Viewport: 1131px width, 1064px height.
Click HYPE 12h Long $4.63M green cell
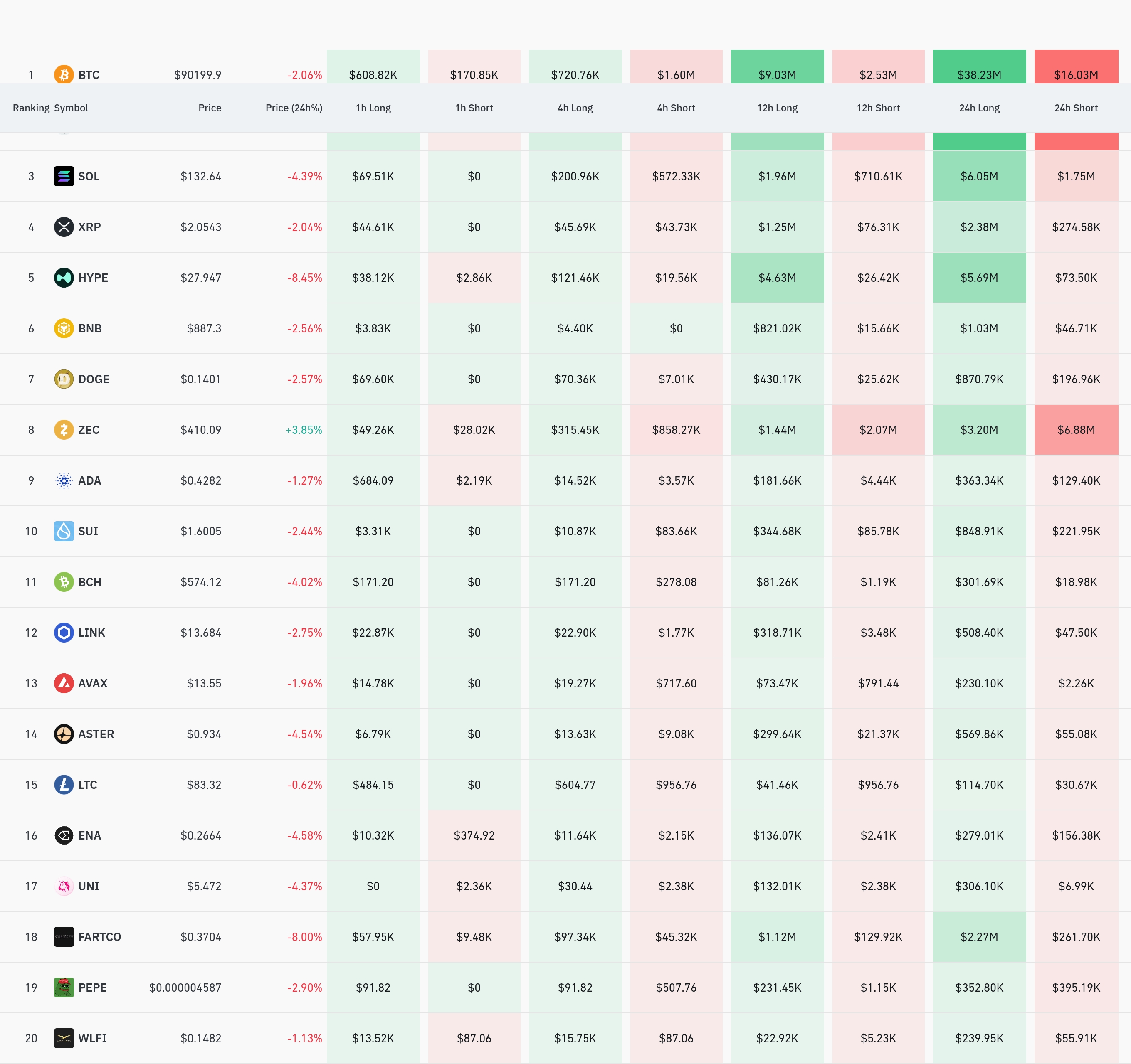click(x=777, y=278)
